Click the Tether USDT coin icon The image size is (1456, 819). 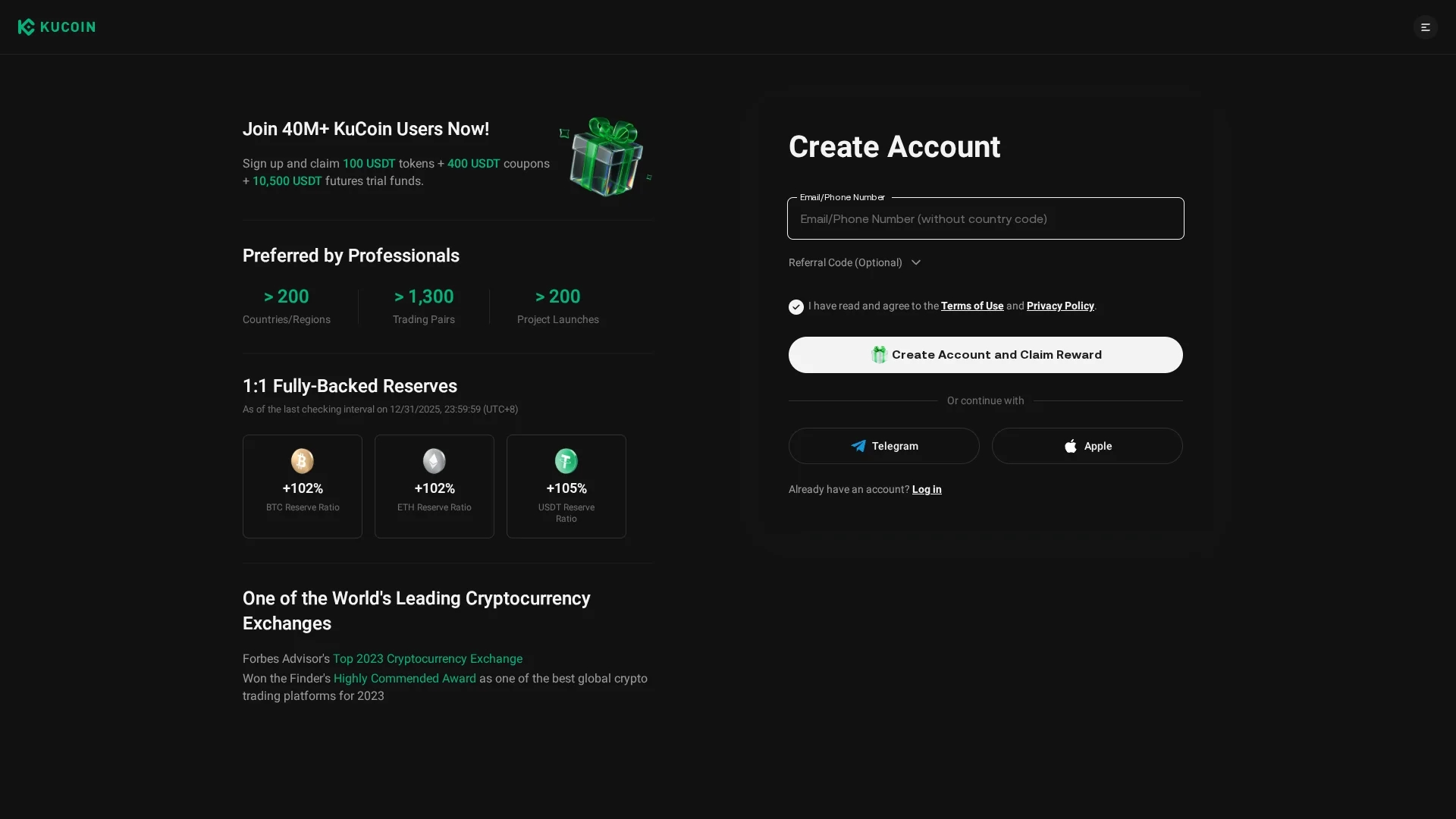pos(566,460)
